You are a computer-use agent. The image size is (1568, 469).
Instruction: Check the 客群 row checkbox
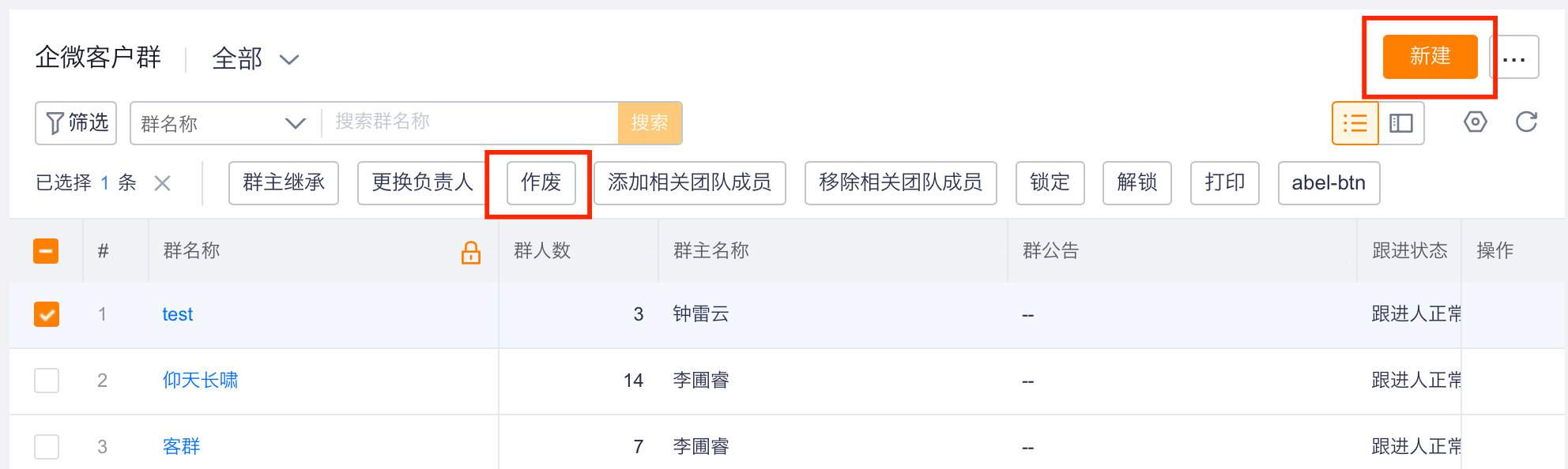(47, 447)
